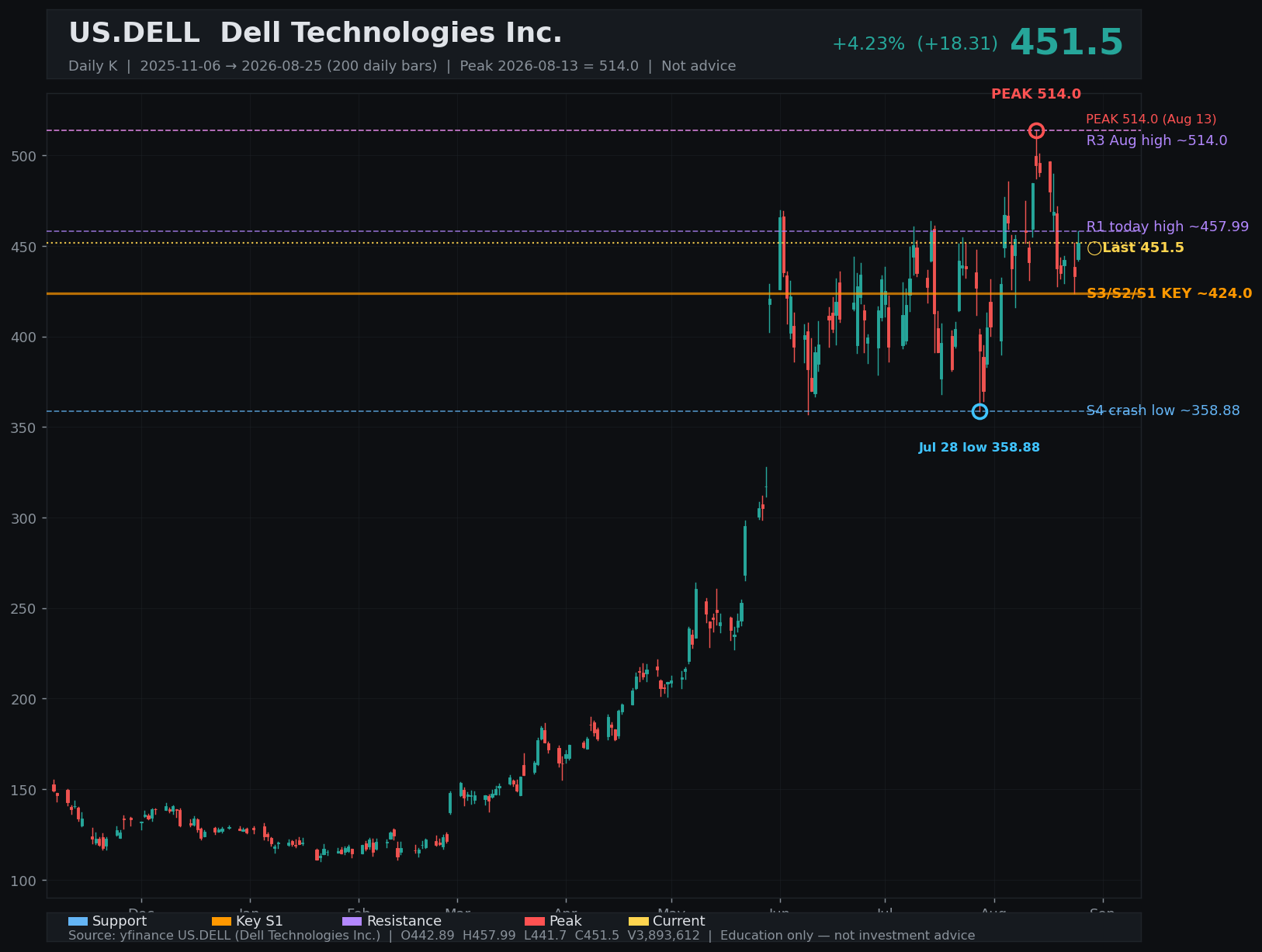Click the bold 'PEAK 514.0' annotation above chart
This screenshot has width=1262, height=952.
1036,94
